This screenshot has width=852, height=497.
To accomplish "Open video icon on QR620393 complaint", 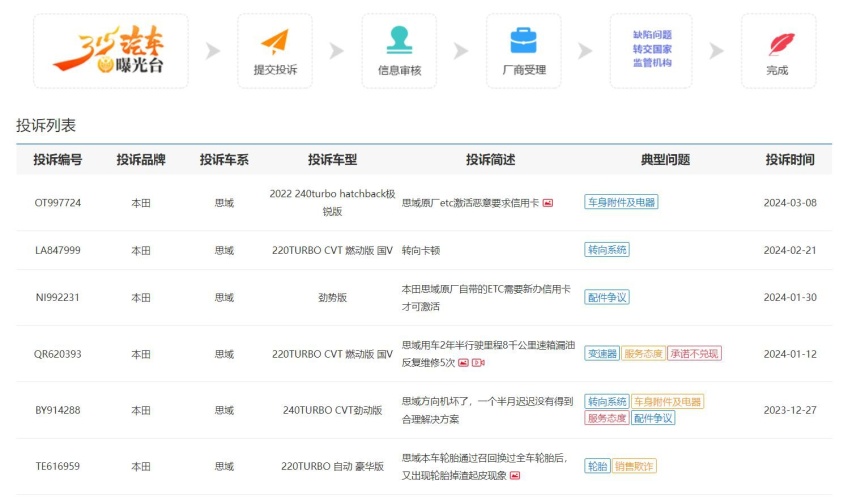I will coord(478,363).
